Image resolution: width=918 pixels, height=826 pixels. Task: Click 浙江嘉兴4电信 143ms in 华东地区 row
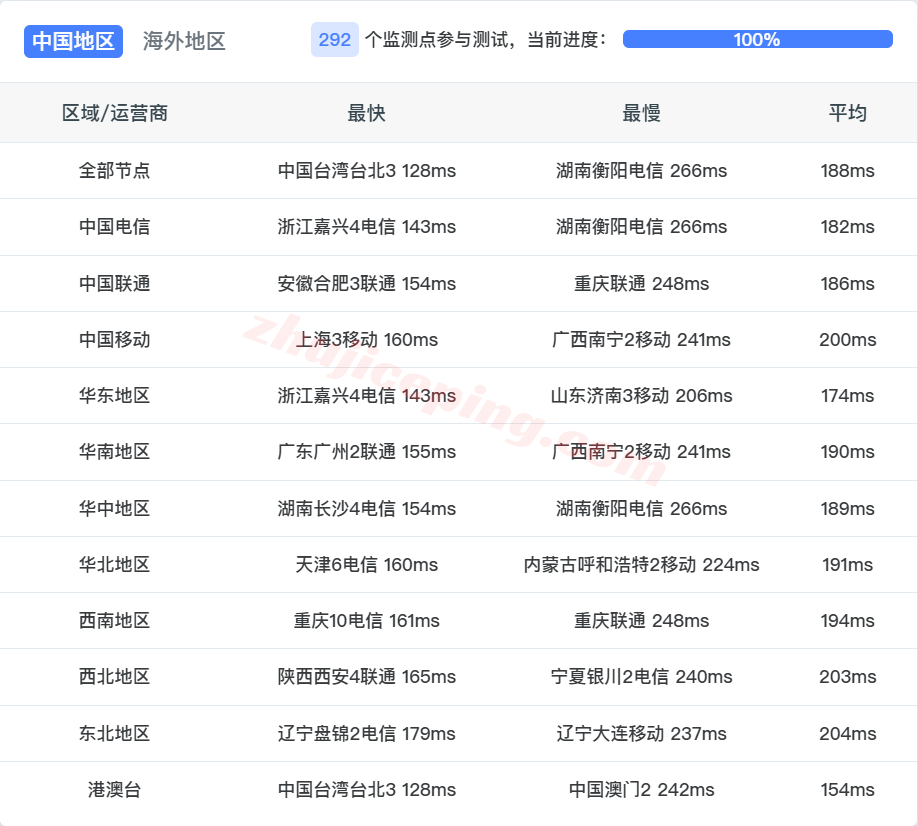click(x=366, y=396)
